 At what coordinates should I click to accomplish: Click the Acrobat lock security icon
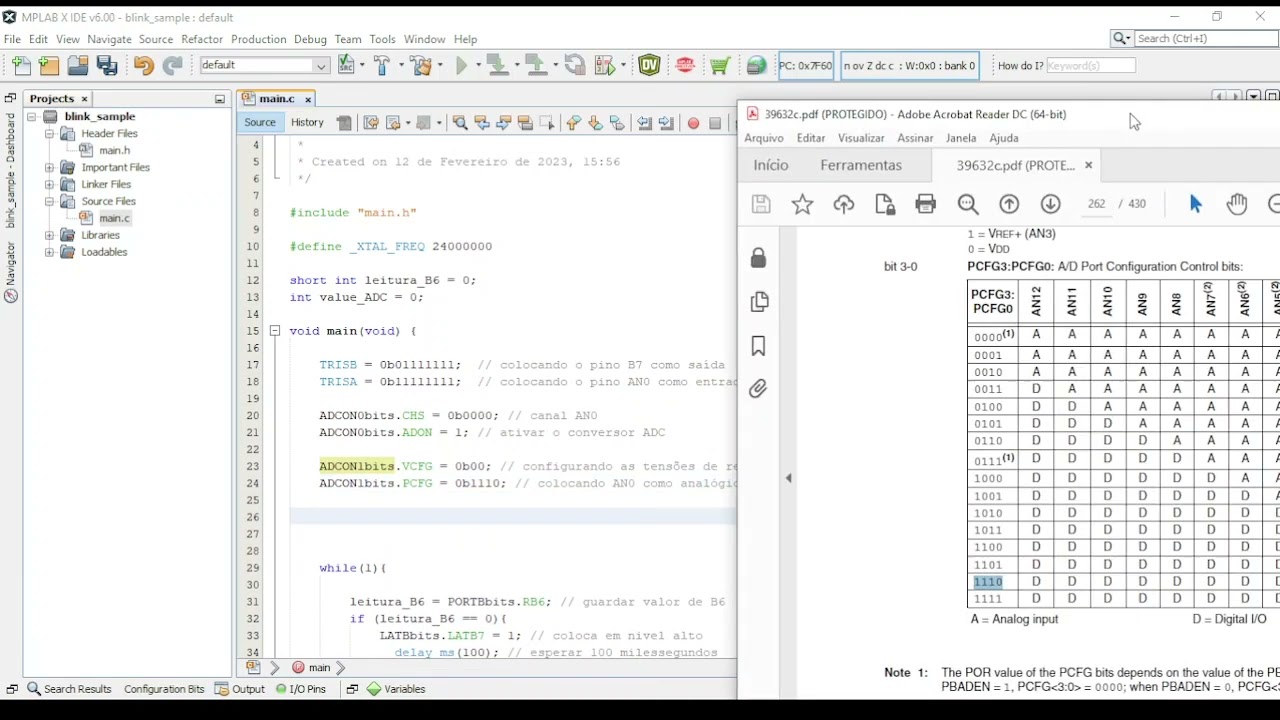(759, 258)
